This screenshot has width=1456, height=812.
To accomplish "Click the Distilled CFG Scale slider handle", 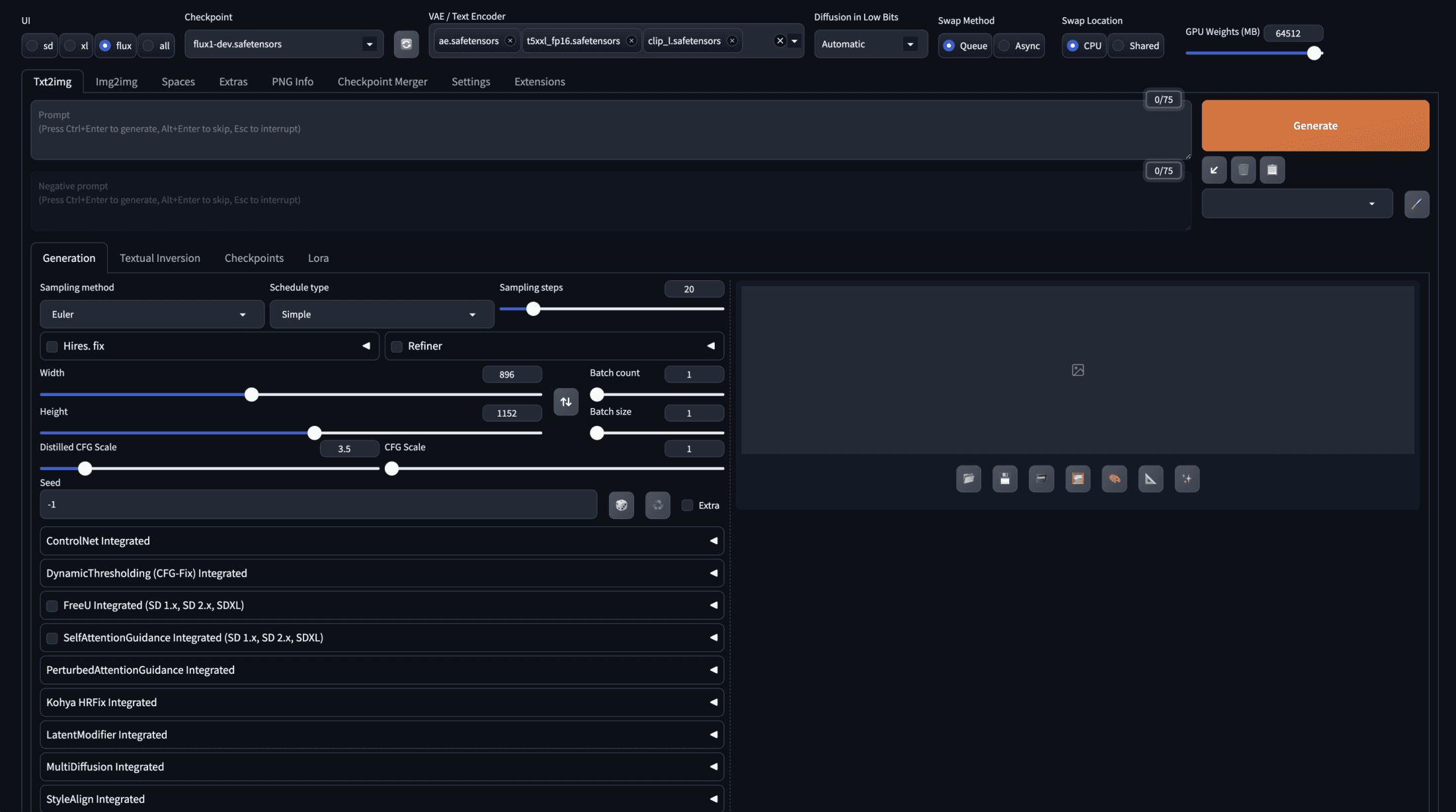I will tap(85, 469).
